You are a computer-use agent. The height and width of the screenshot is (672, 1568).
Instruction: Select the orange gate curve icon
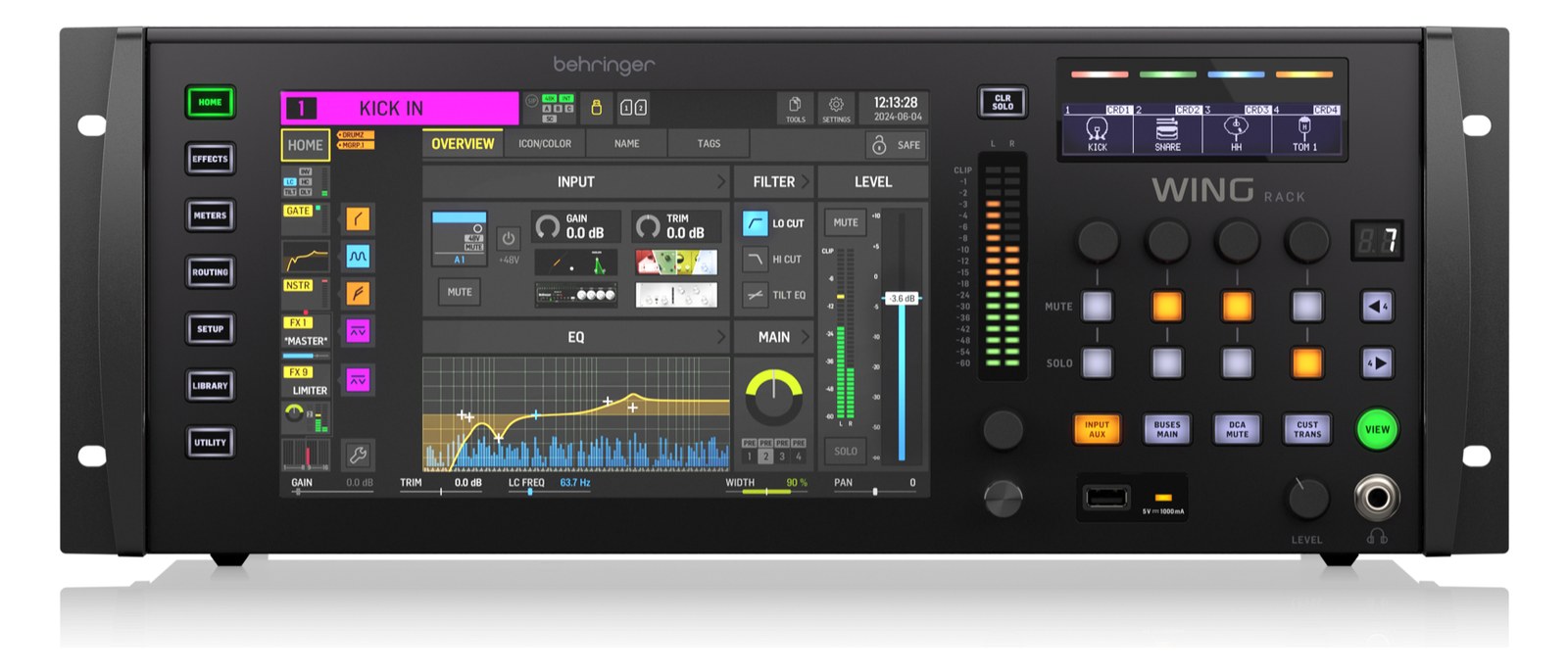(x=358, y=218)
